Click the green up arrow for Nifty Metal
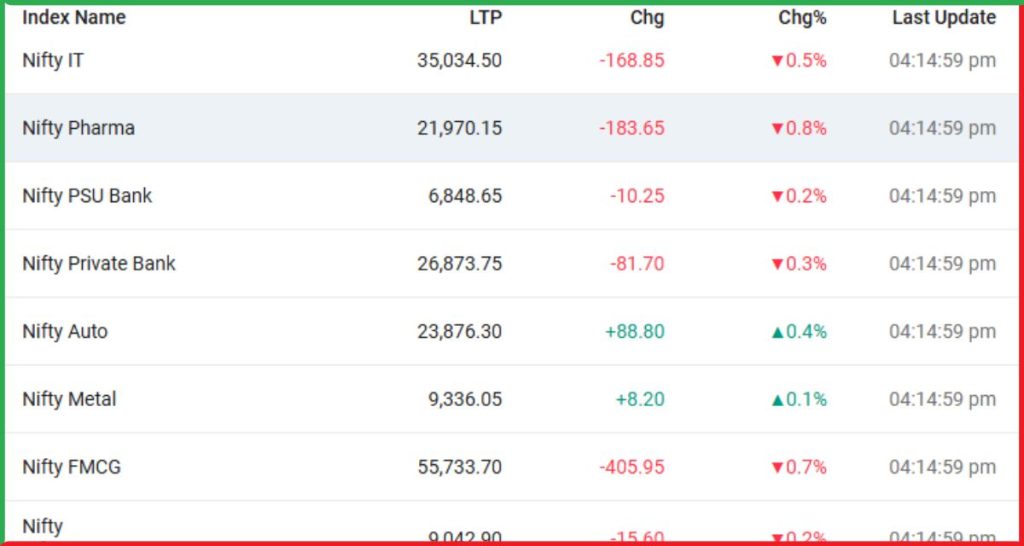1024x546 pixels. (x=776, y=400)
